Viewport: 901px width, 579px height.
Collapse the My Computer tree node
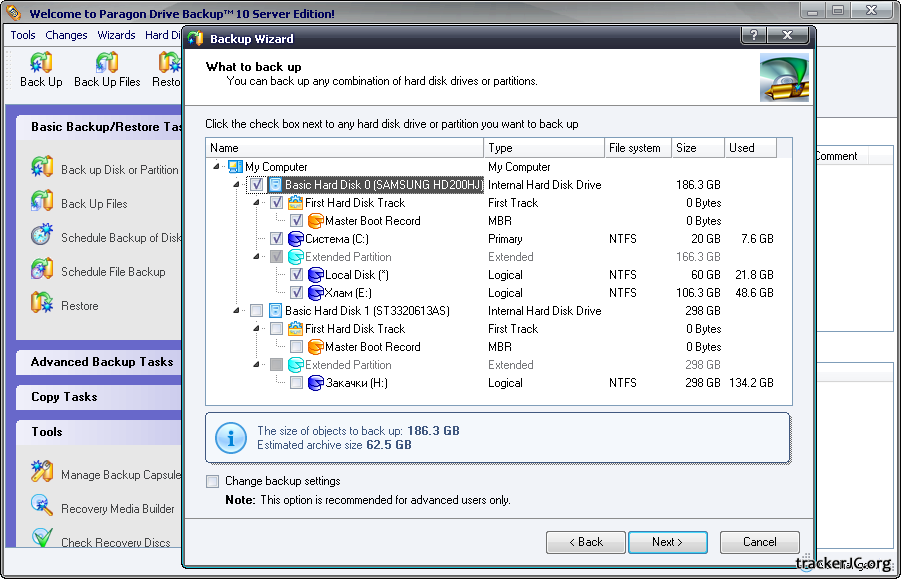coord(218,167)
